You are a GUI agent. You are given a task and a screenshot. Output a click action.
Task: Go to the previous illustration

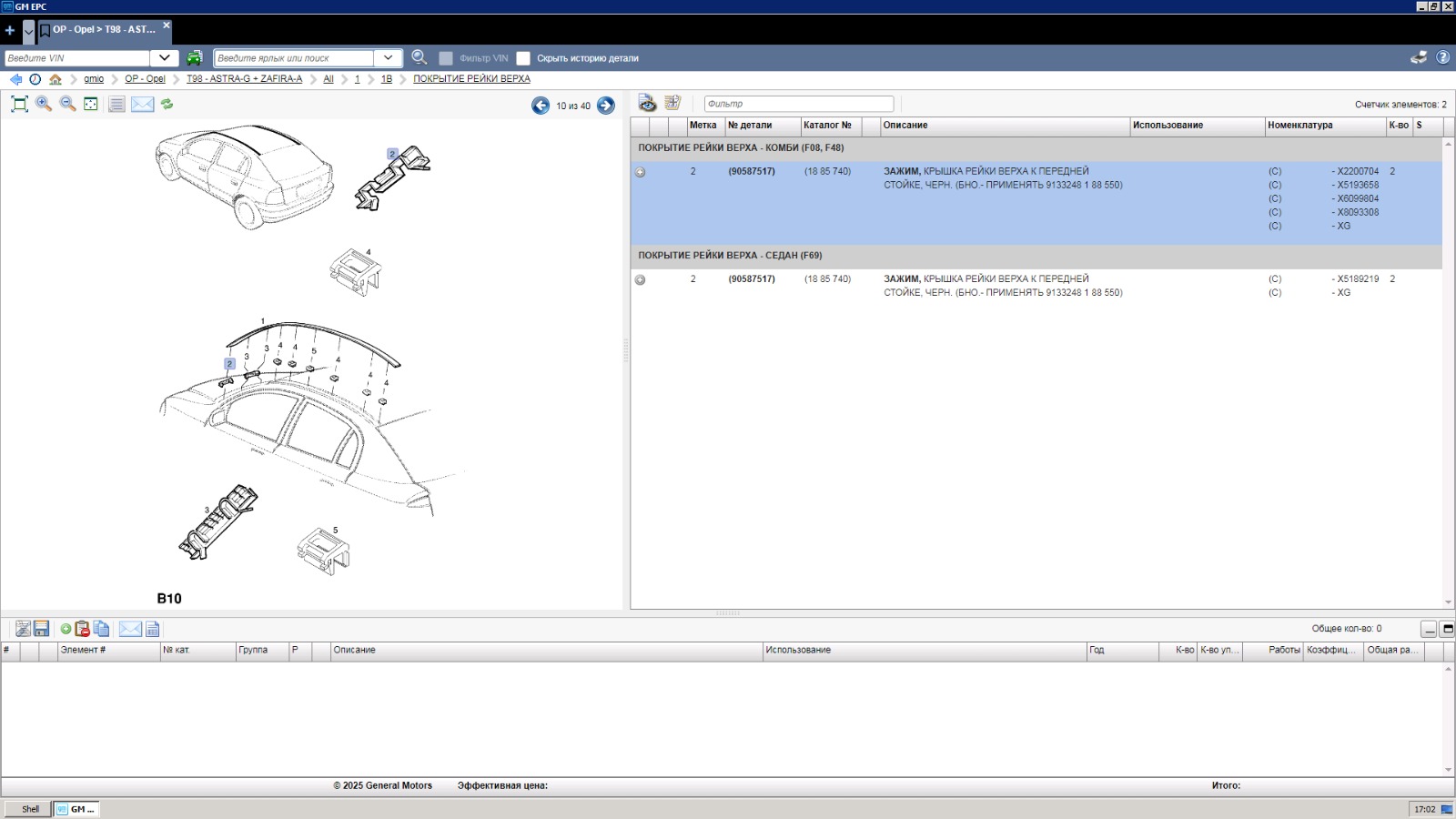tap(541, 106)
